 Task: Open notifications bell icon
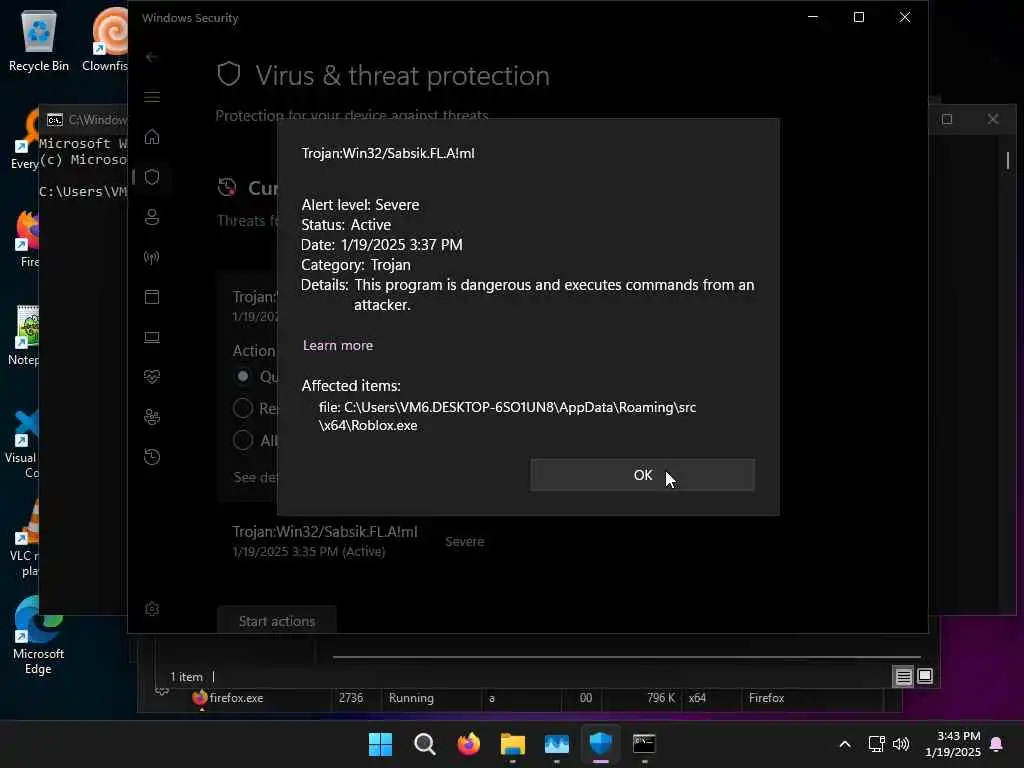pos(997,744)
